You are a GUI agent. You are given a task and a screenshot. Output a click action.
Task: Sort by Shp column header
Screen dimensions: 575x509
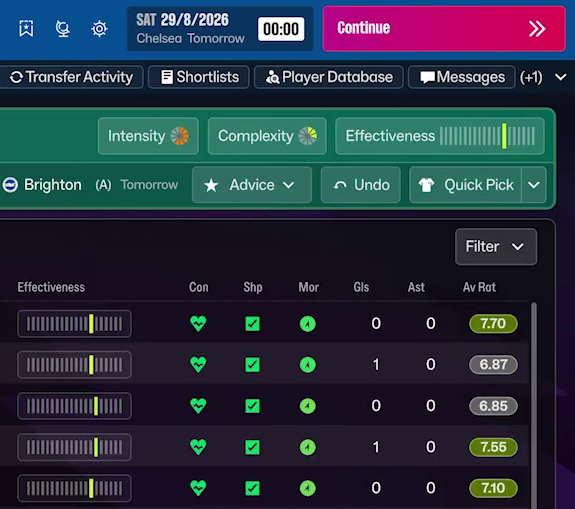(x=253, y=288)
